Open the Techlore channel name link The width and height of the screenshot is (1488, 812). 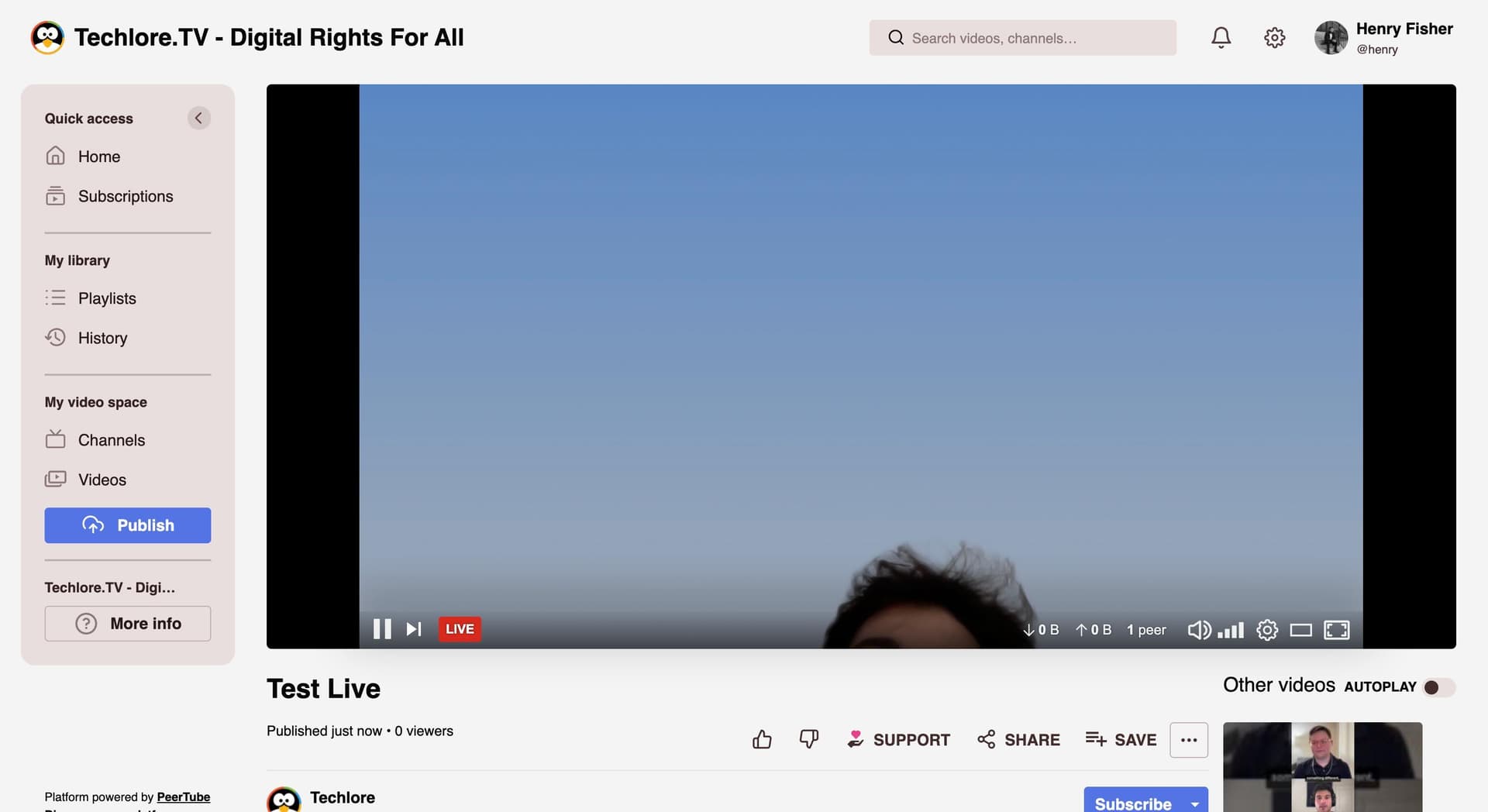343,797
